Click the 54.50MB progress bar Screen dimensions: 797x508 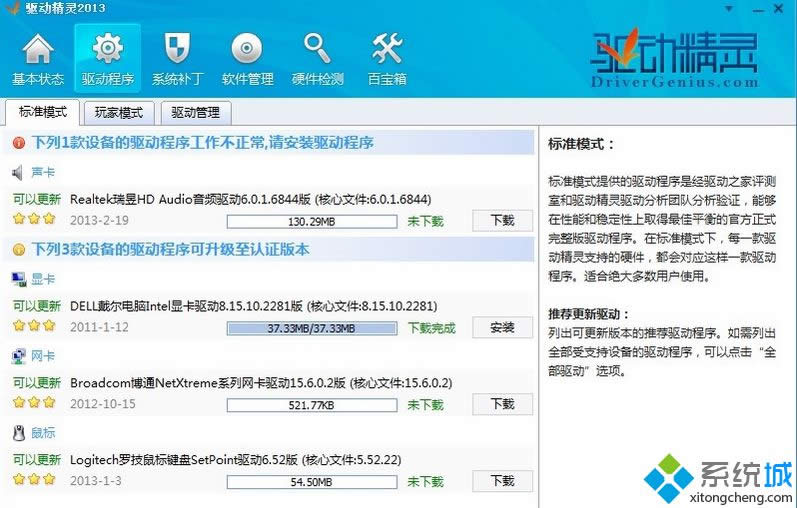click(312, 482)
